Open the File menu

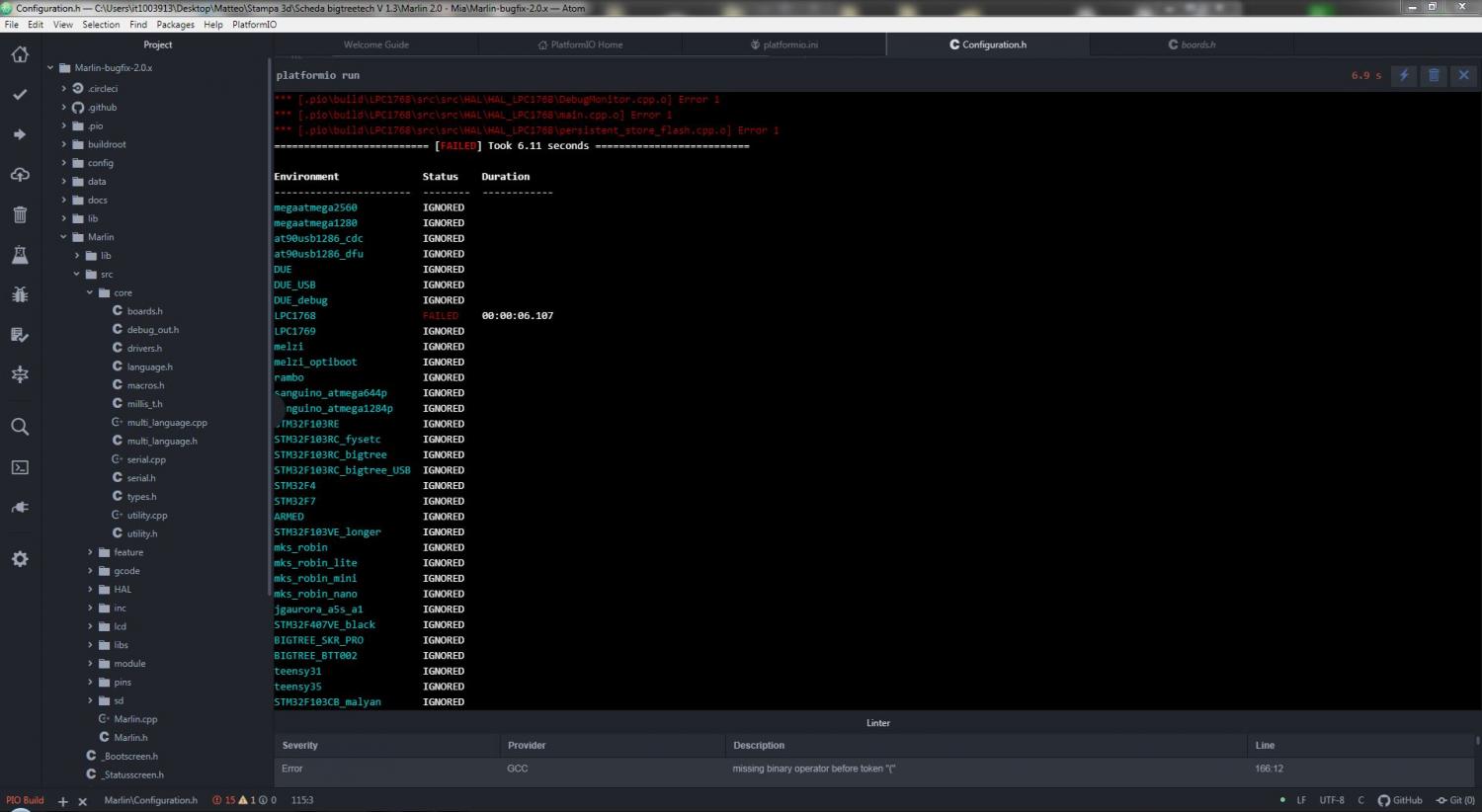point(12,25)
